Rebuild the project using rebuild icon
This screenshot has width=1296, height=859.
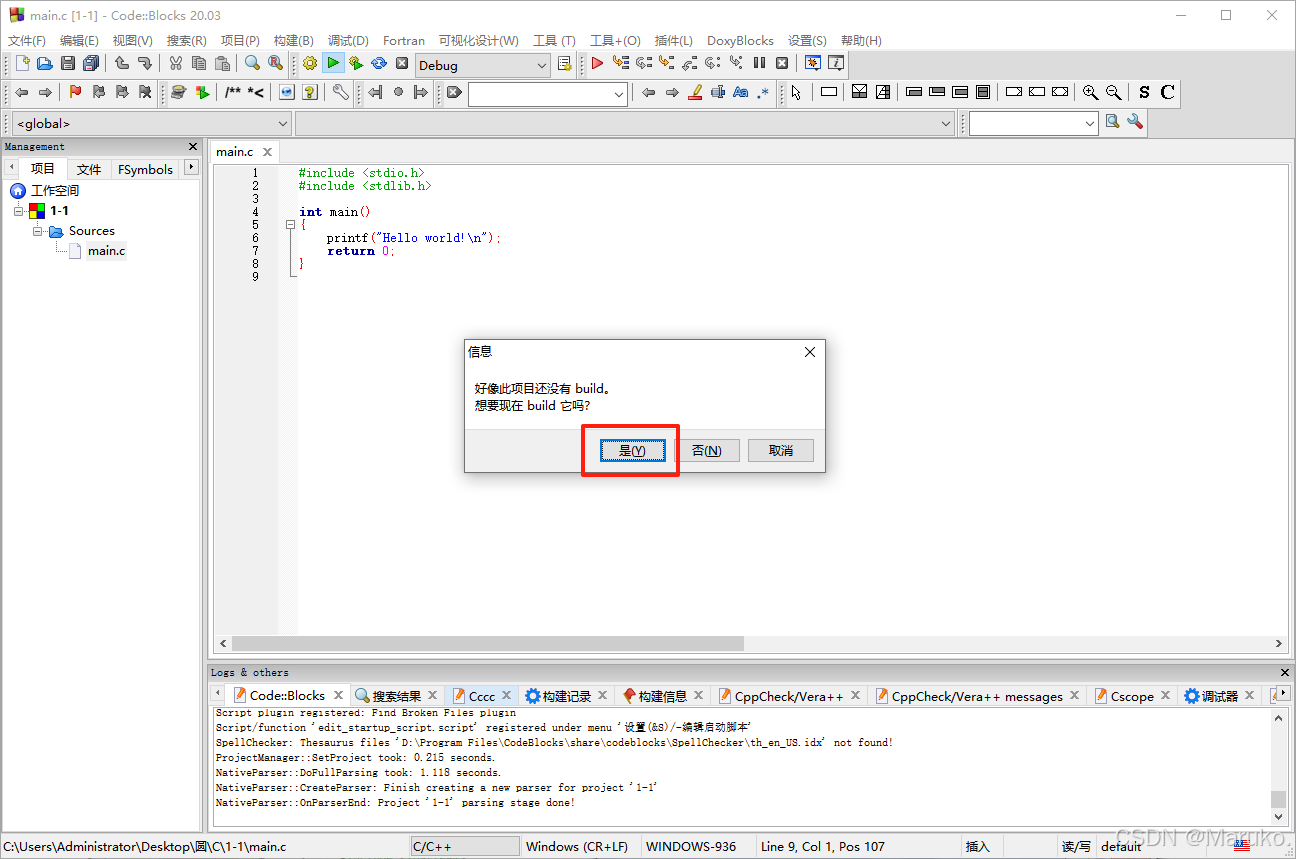[379, 62]
